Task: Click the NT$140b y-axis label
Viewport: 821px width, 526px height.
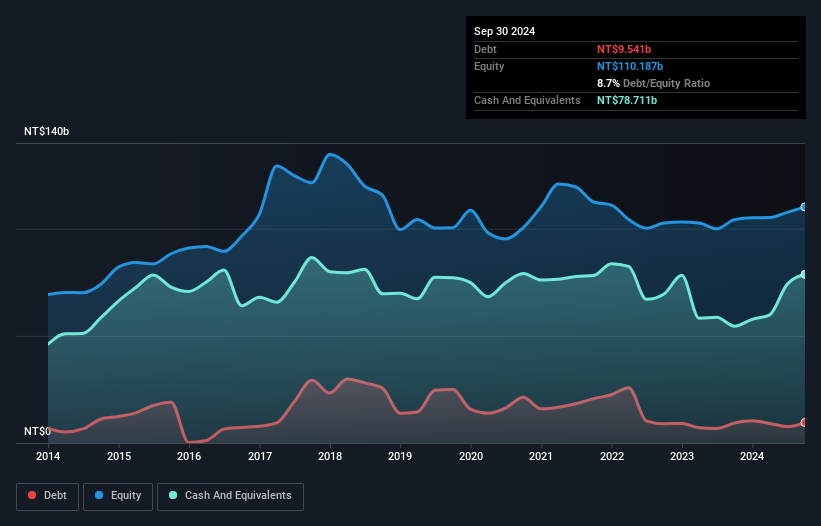Action: (x=47, y=131)
